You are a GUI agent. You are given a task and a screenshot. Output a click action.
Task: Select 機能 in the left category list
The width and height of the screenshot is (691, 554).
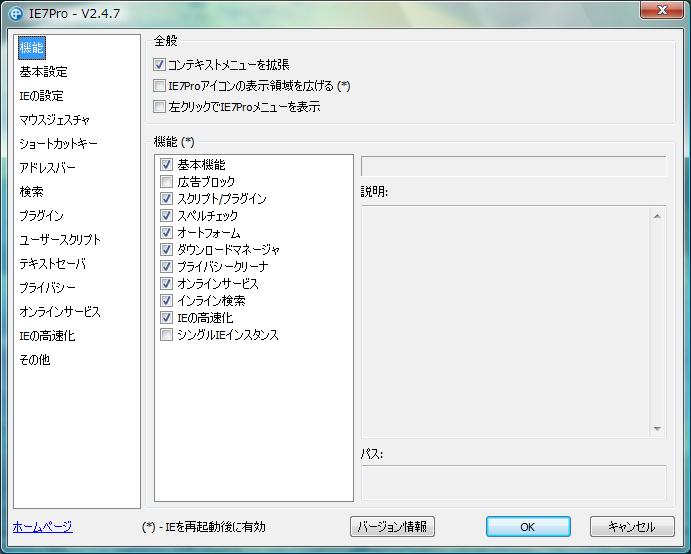click(32, 48)
